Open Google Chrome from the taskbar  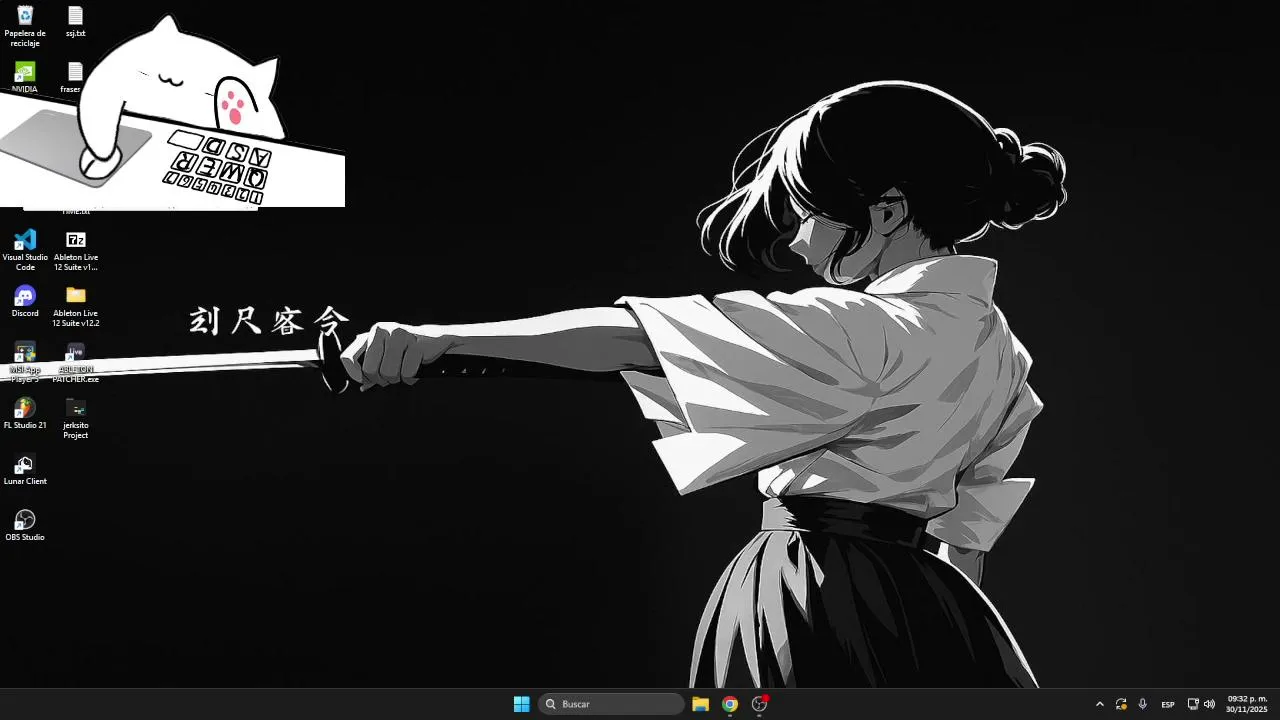click(730, 704)
